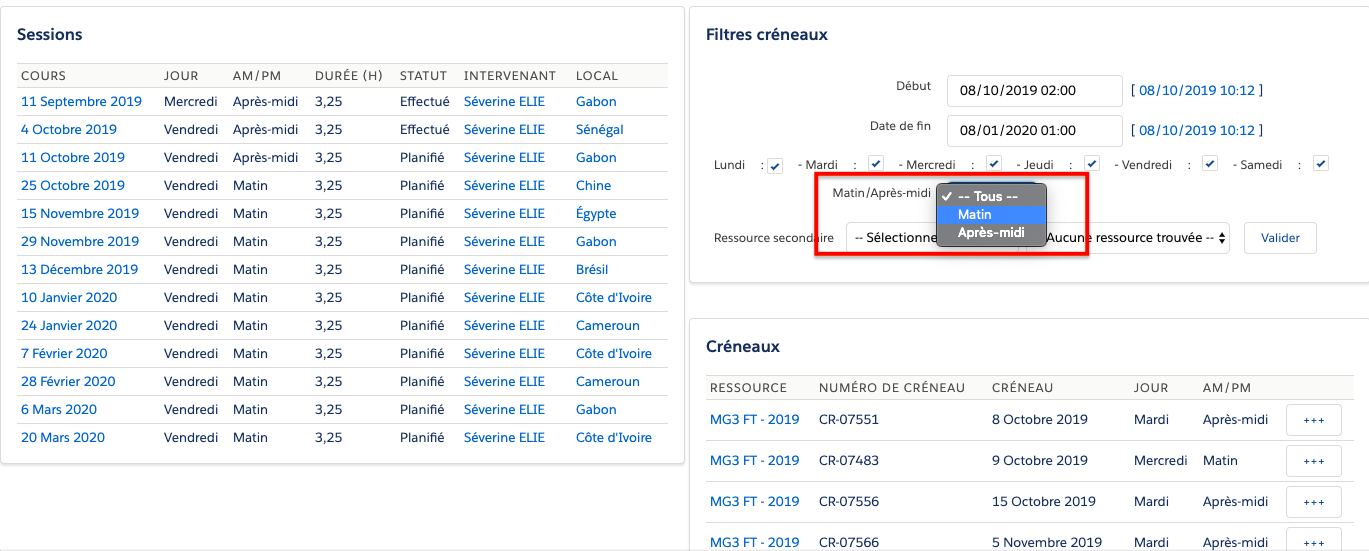Toggle the Samedi checkbox
The image size is (1369, 551).
click(x=1320, y=164)
